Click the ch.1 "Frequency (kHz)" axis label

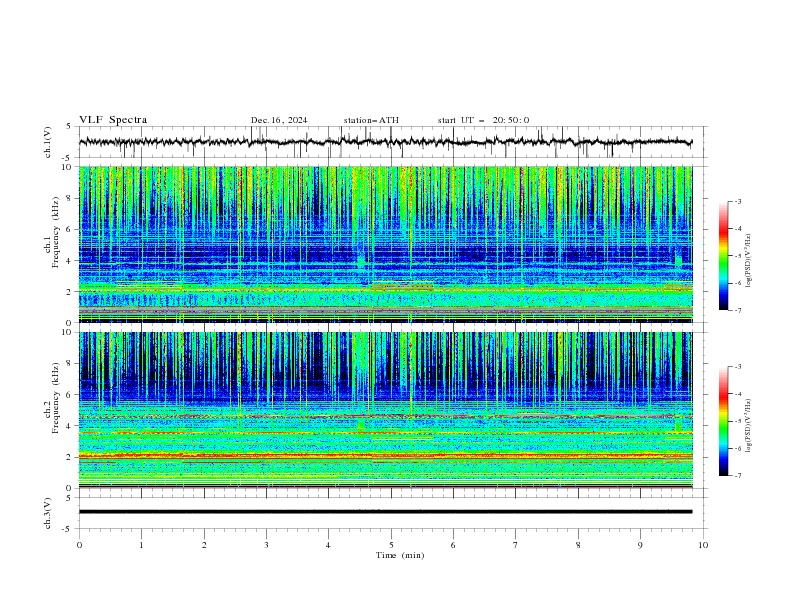pyautogui.click(x=56, y=232)
